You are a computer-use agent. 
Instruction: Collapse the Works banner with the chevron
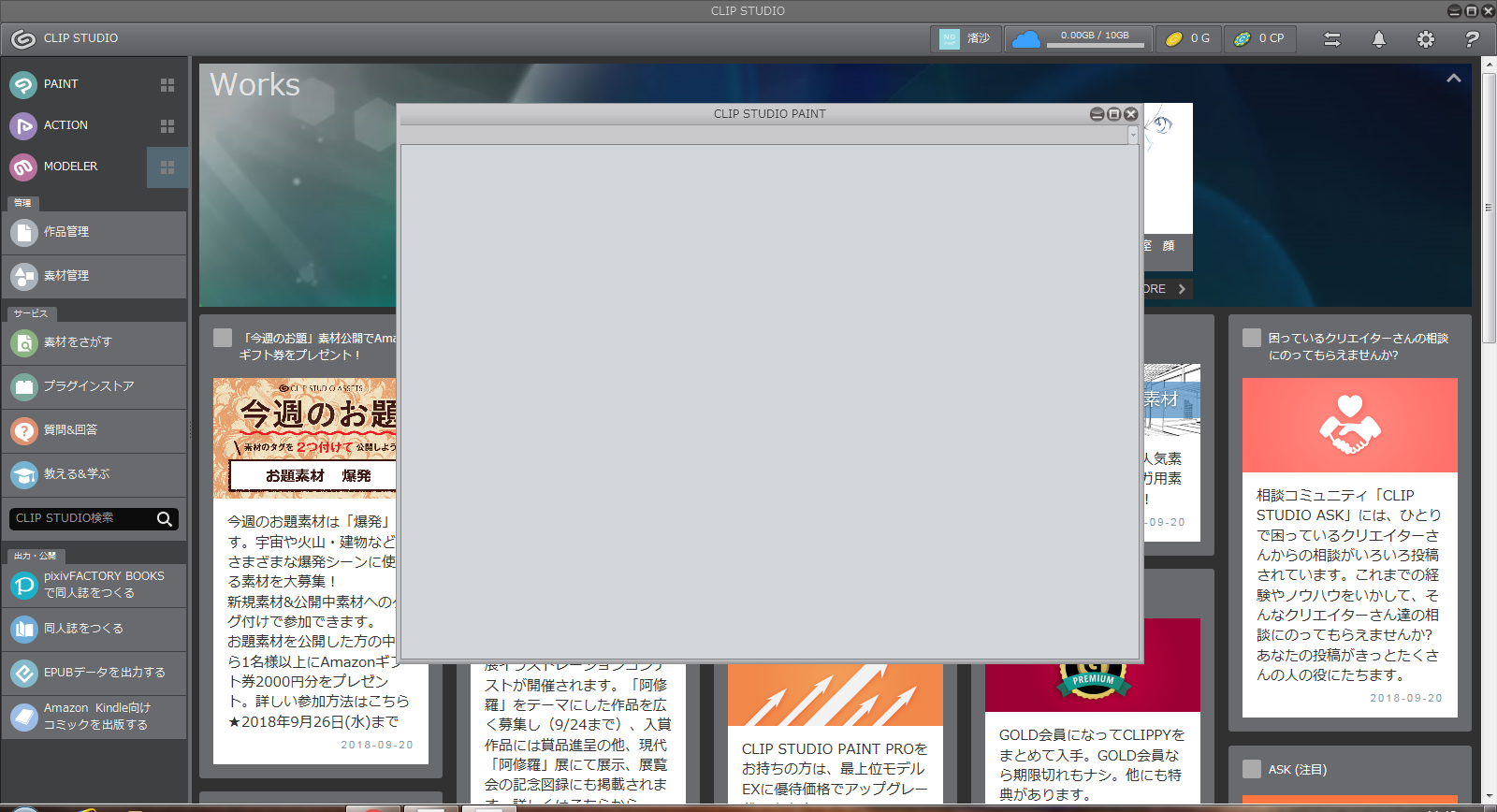(1454, 79)
